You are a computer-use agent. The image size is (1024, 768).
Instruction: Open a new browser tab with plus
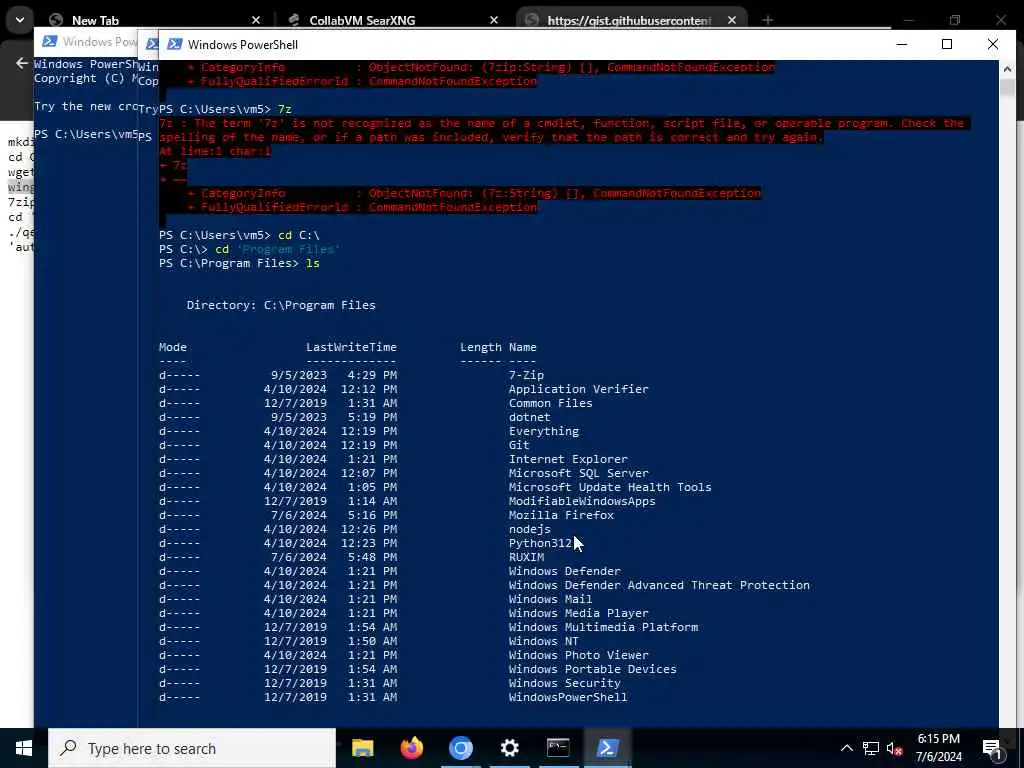(x=768, y=20)
